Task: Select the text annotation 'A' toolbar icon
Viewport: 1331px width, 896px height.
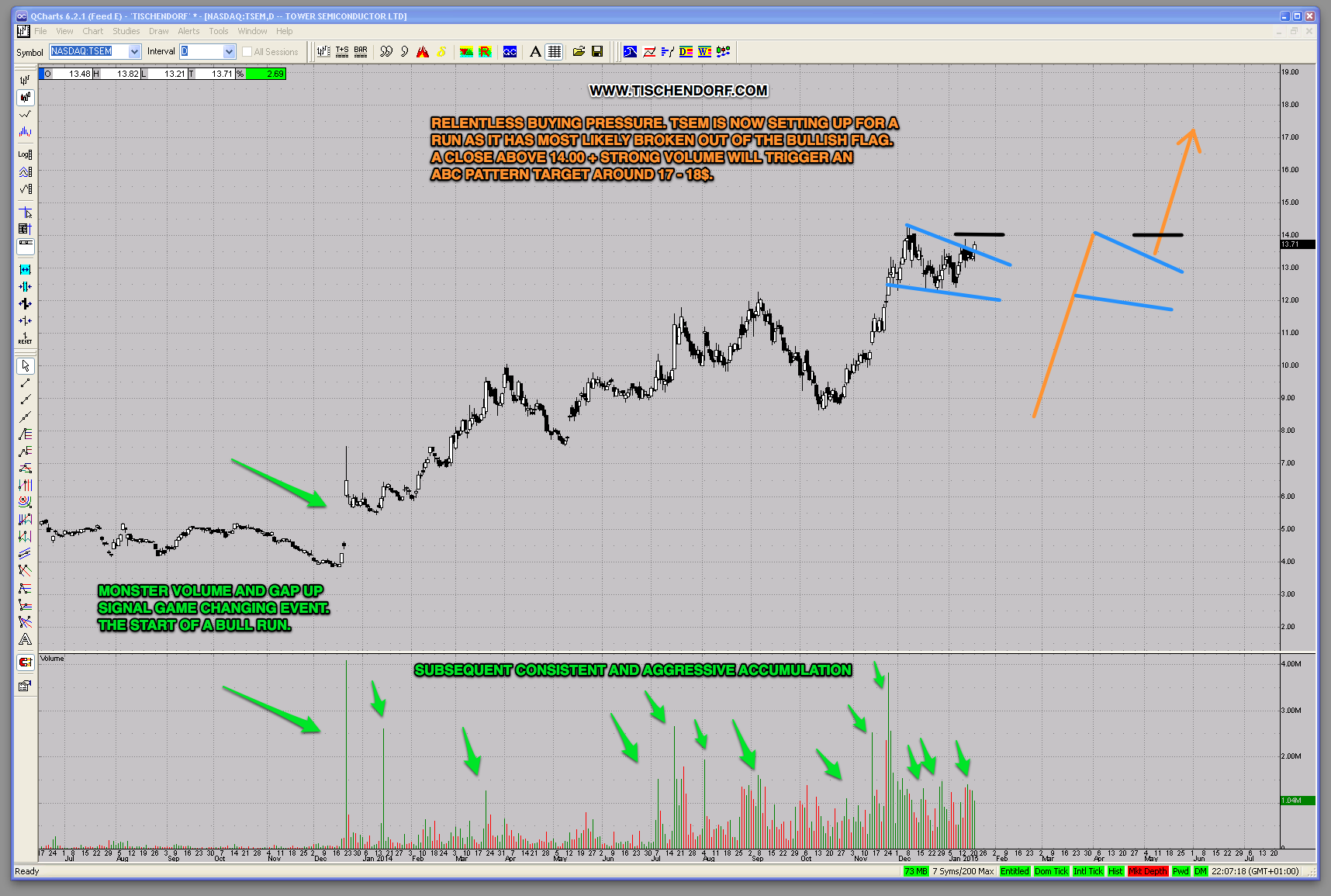Action: 535,52
